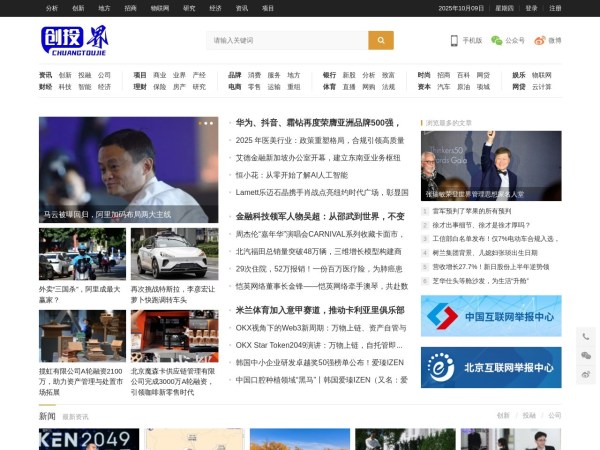Select the 创新 tab in 新闻 section
This screenshot has height=450, width=600.
click(x=503, y=415)
